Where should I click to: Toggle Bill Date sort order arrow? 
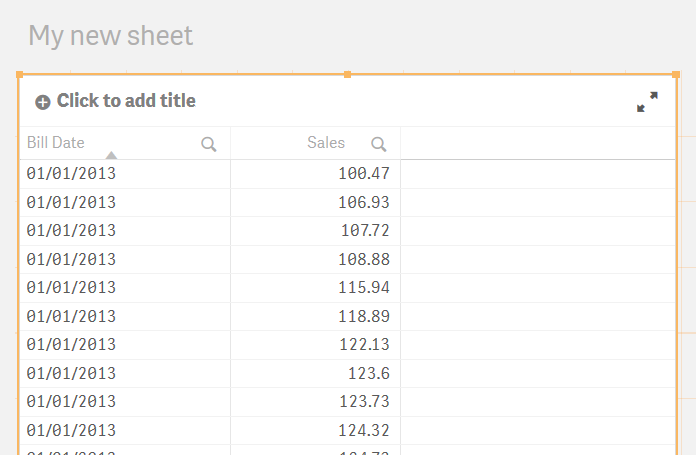111,155
